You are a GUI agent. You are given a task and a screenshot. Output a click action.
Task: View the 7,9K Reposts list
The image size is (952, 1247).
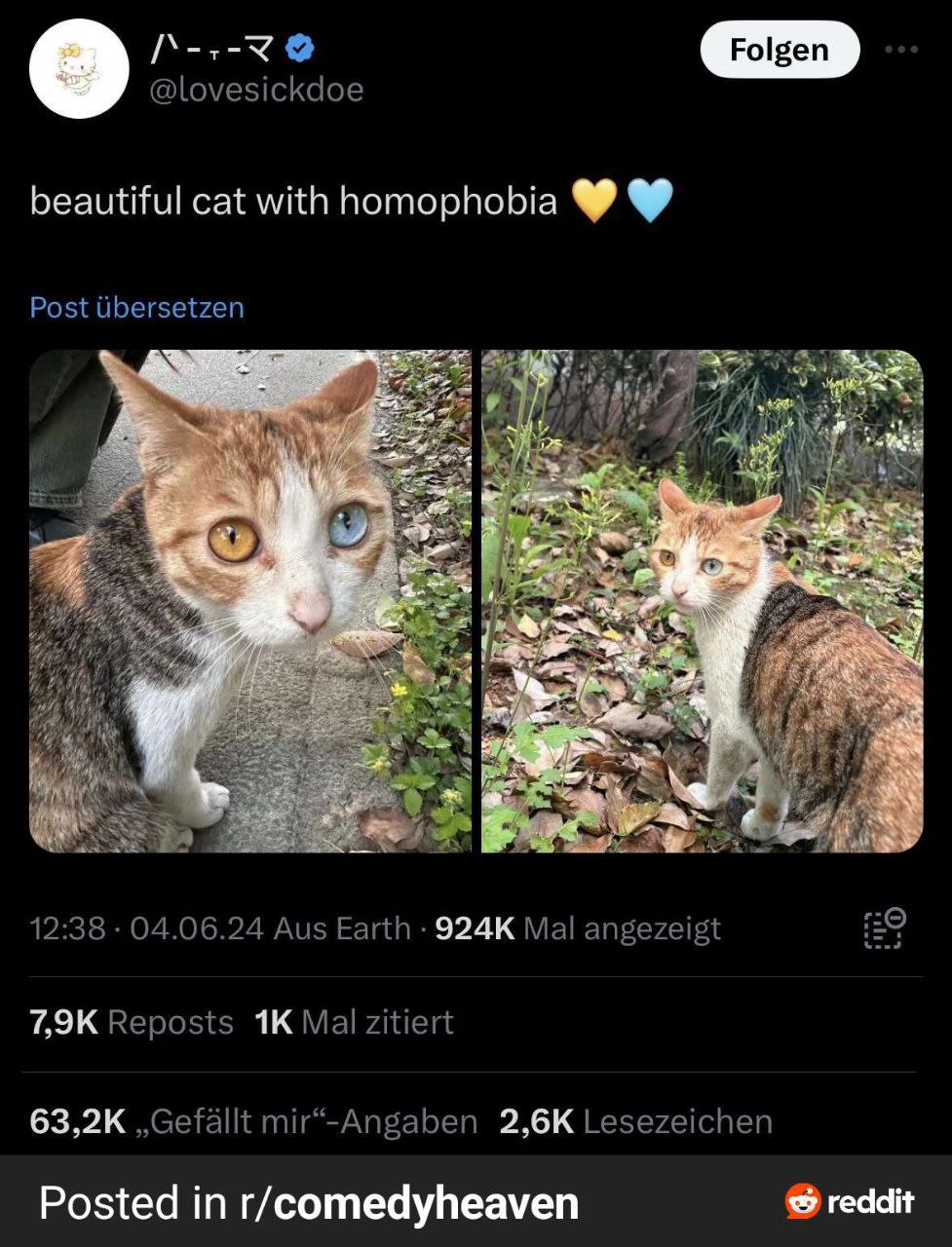click(x=132, y=1022)
